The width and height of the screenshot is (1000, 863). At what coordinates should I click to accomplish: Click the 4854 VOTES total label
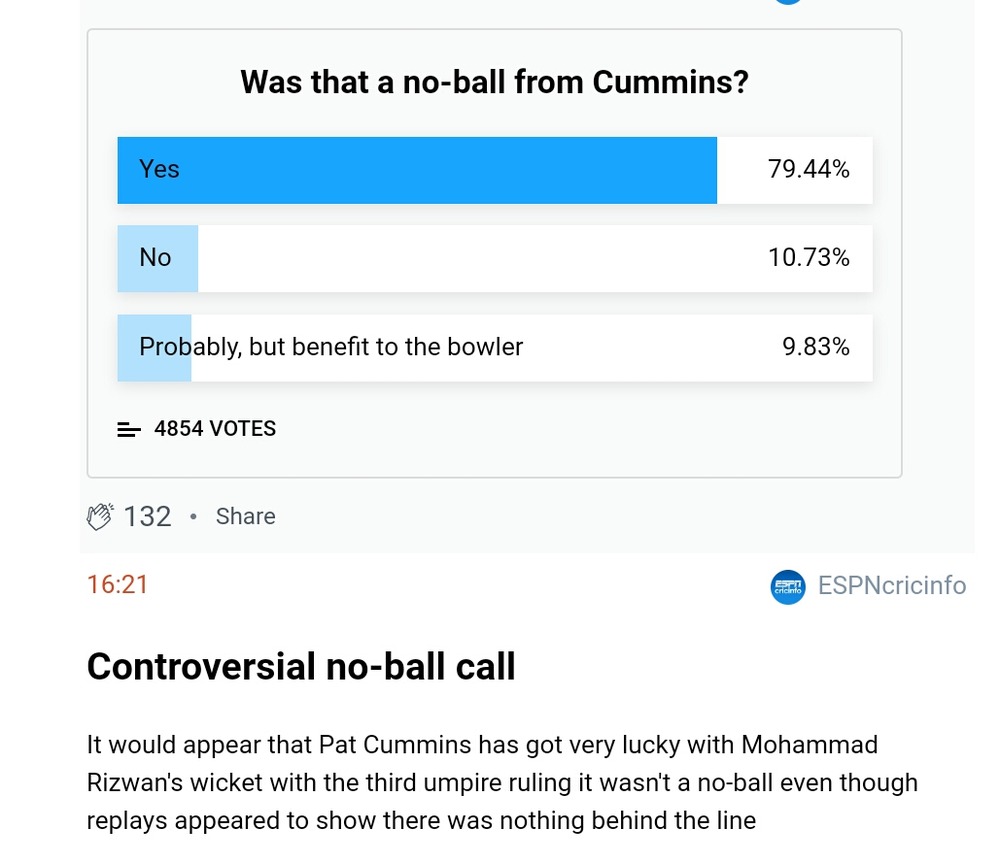tap(215, 429)
